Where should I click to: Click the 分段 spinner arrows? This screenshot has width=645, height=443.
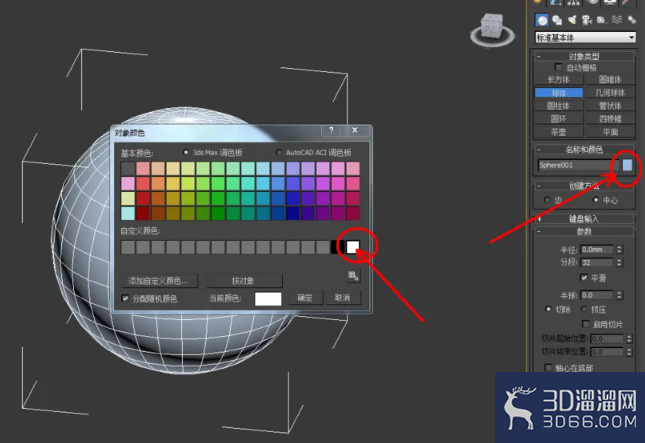click(x=619, y=262)
